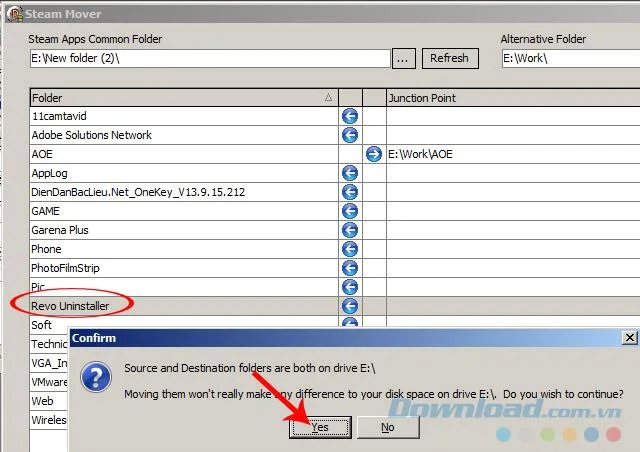Select the Technic folder row
Image resolution: width=640 pixels, height=452 pixels.
point(49,344)
